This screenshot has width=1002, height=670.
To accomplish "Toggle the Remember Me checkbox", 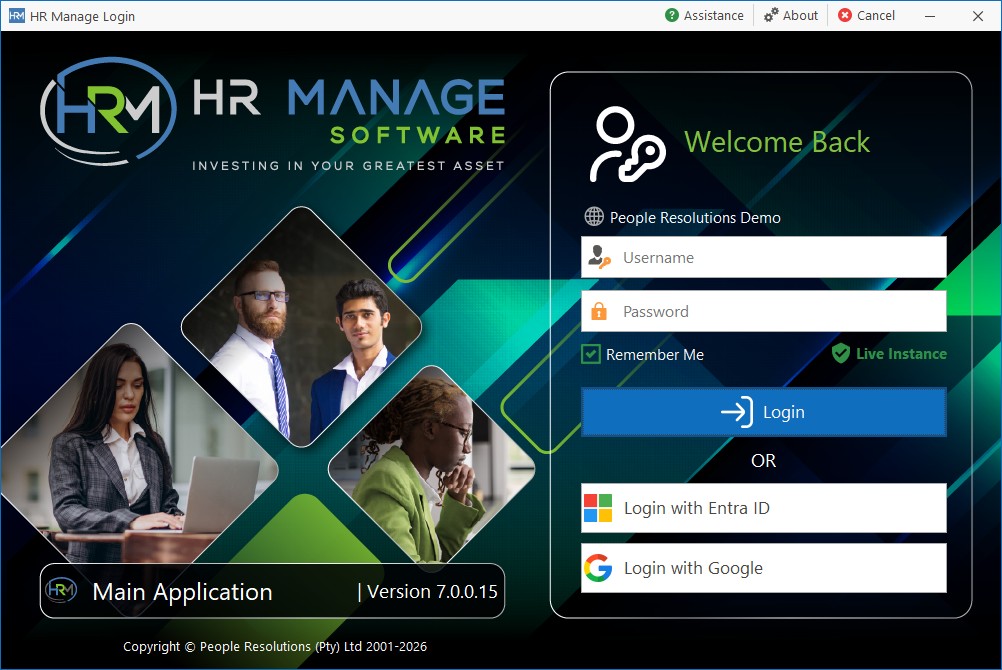I will pyautogui.click(x=591, y=354).
